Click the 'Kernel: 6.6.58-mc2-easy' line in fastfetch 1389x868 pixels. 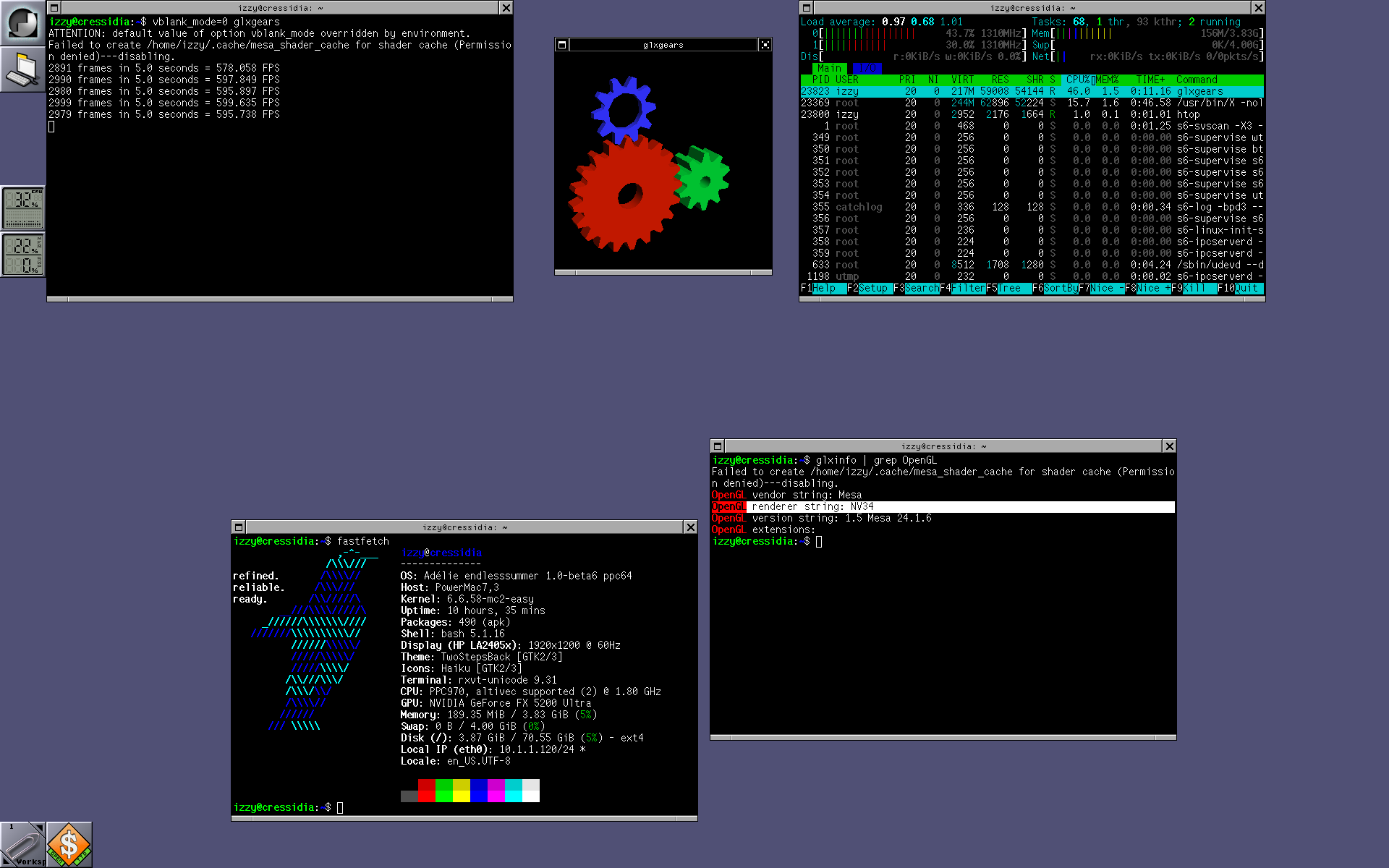point(467,599)
